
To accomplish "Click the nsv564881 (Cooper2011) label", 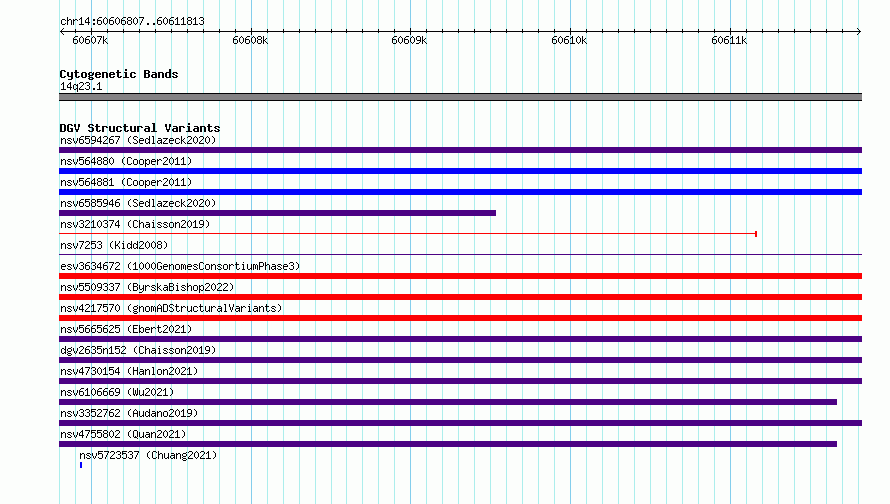I will [126, 182].
